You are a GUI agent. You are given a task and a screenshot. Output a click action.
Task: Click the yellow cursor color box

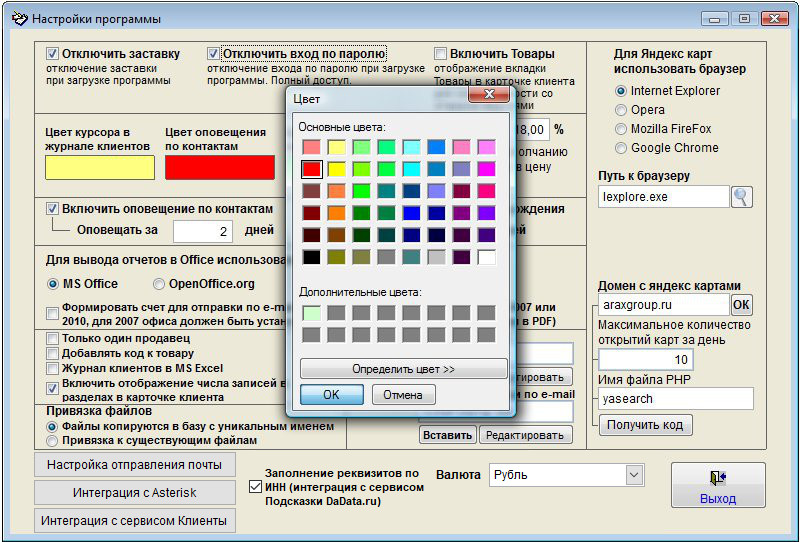[100, 167]
